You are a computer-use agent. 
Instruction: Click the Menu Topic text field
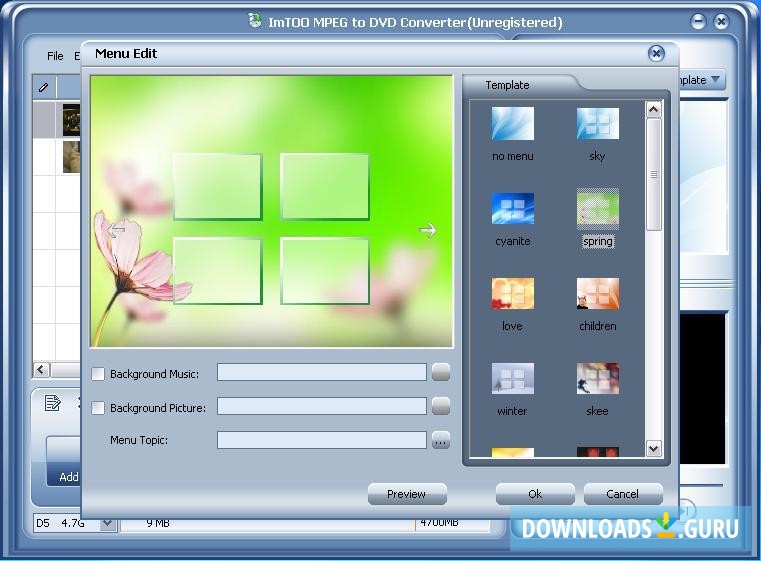pyautogui.click(x=322, y=440)
